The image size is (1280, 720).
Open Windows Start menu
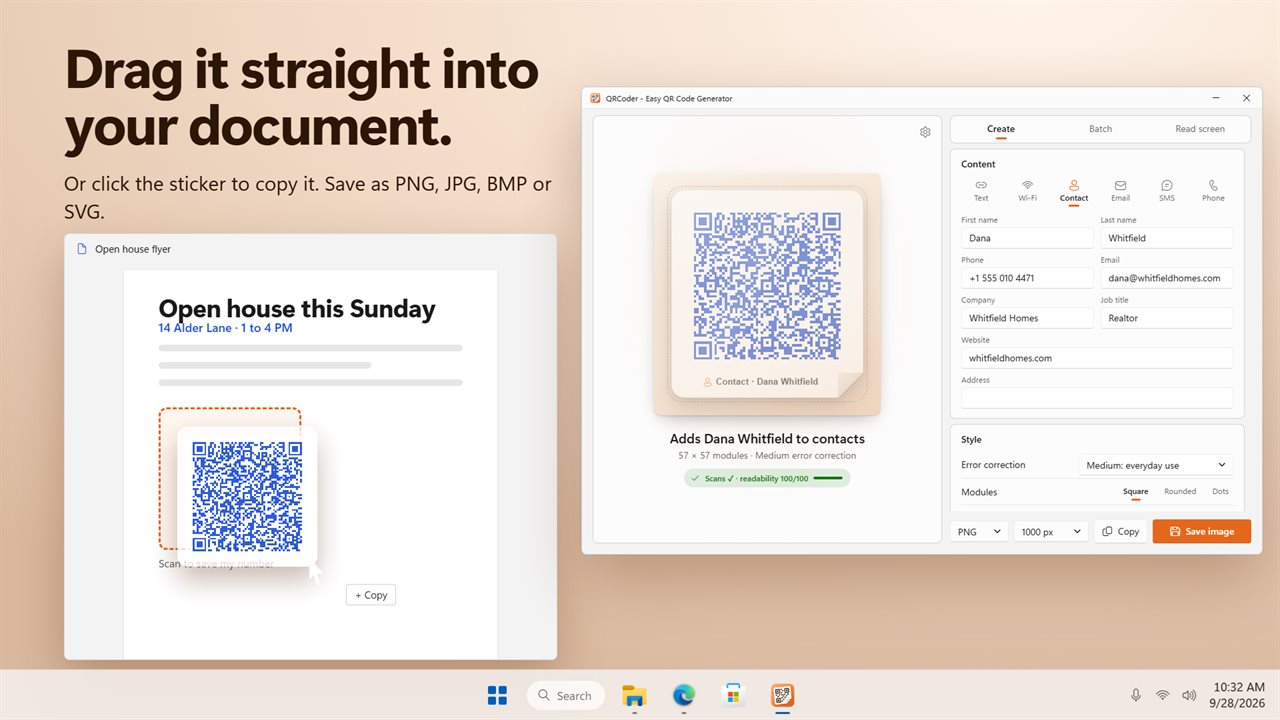tap(497, 695)
